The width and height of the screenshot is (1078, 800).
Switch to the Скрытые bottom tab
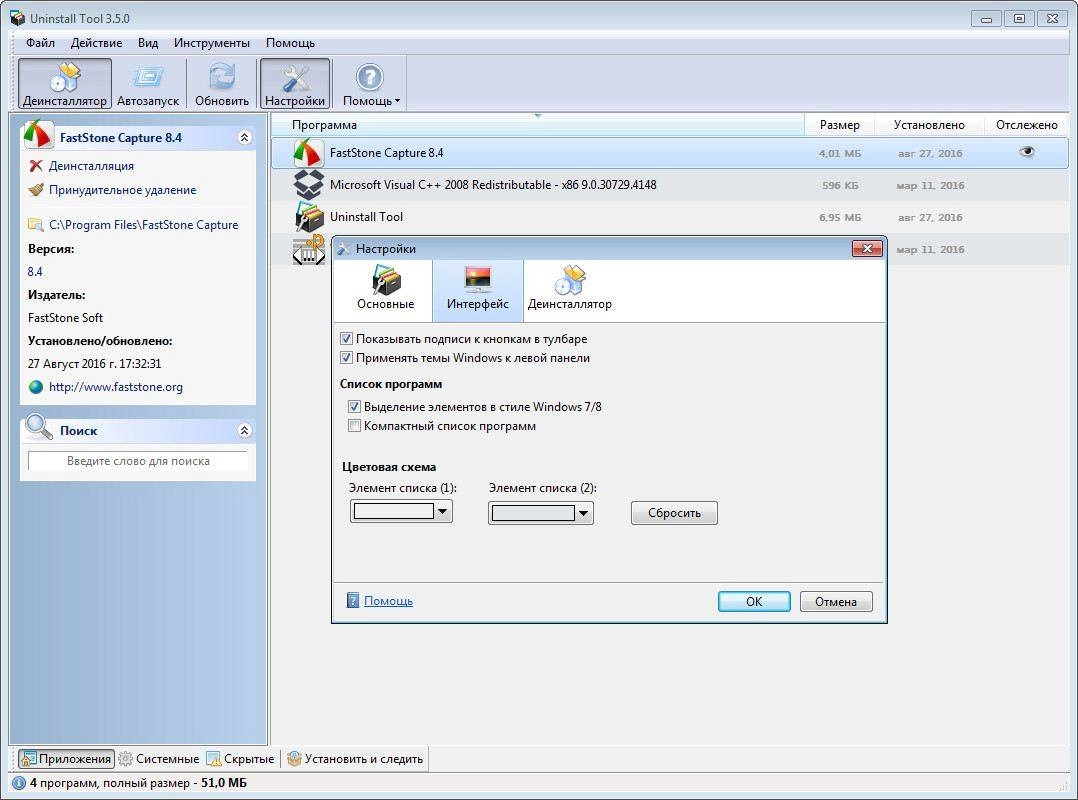point(241,759)
